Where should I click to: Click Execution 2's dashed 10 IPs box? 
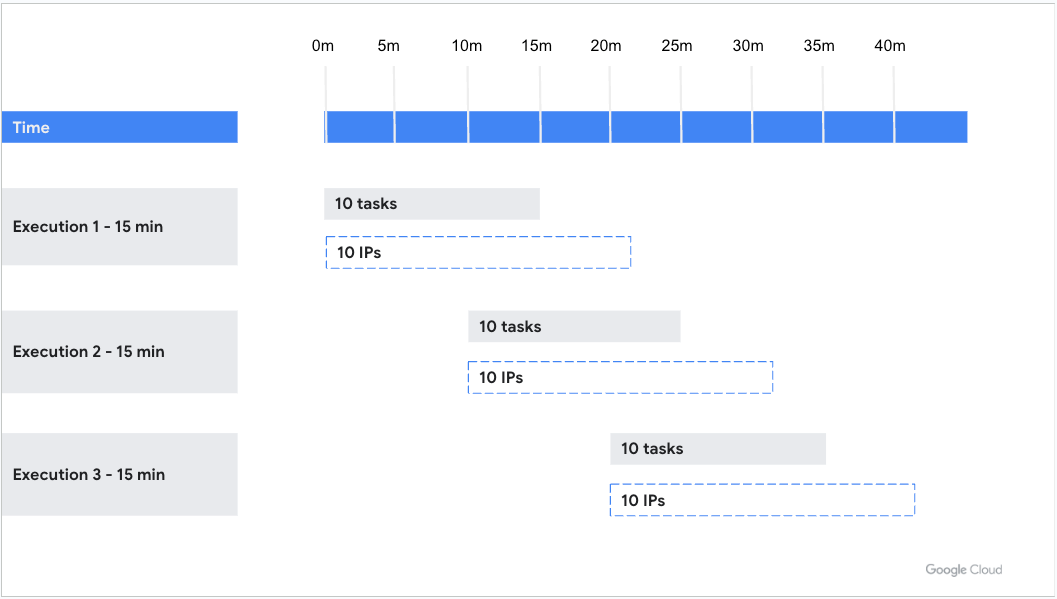pyautogui.click(x=620, y=378)
